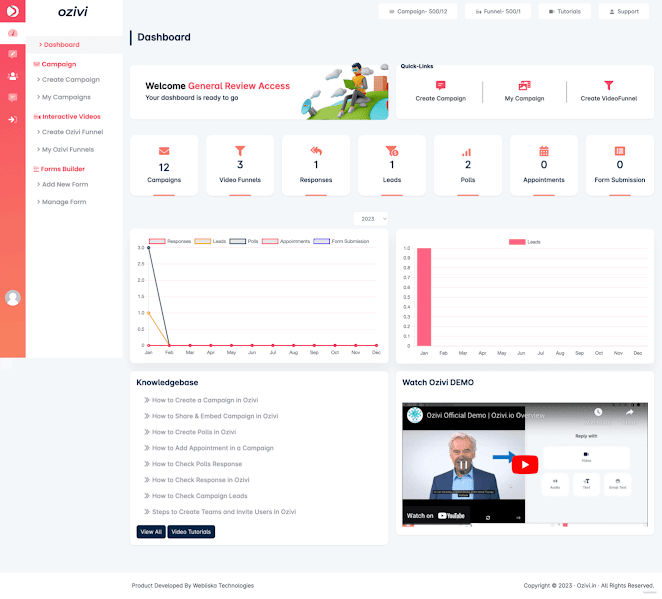The width and height of the screenshot is (662, 599).
Task: Click the Ozivi Official Demo video title
Action: [485, 415]
